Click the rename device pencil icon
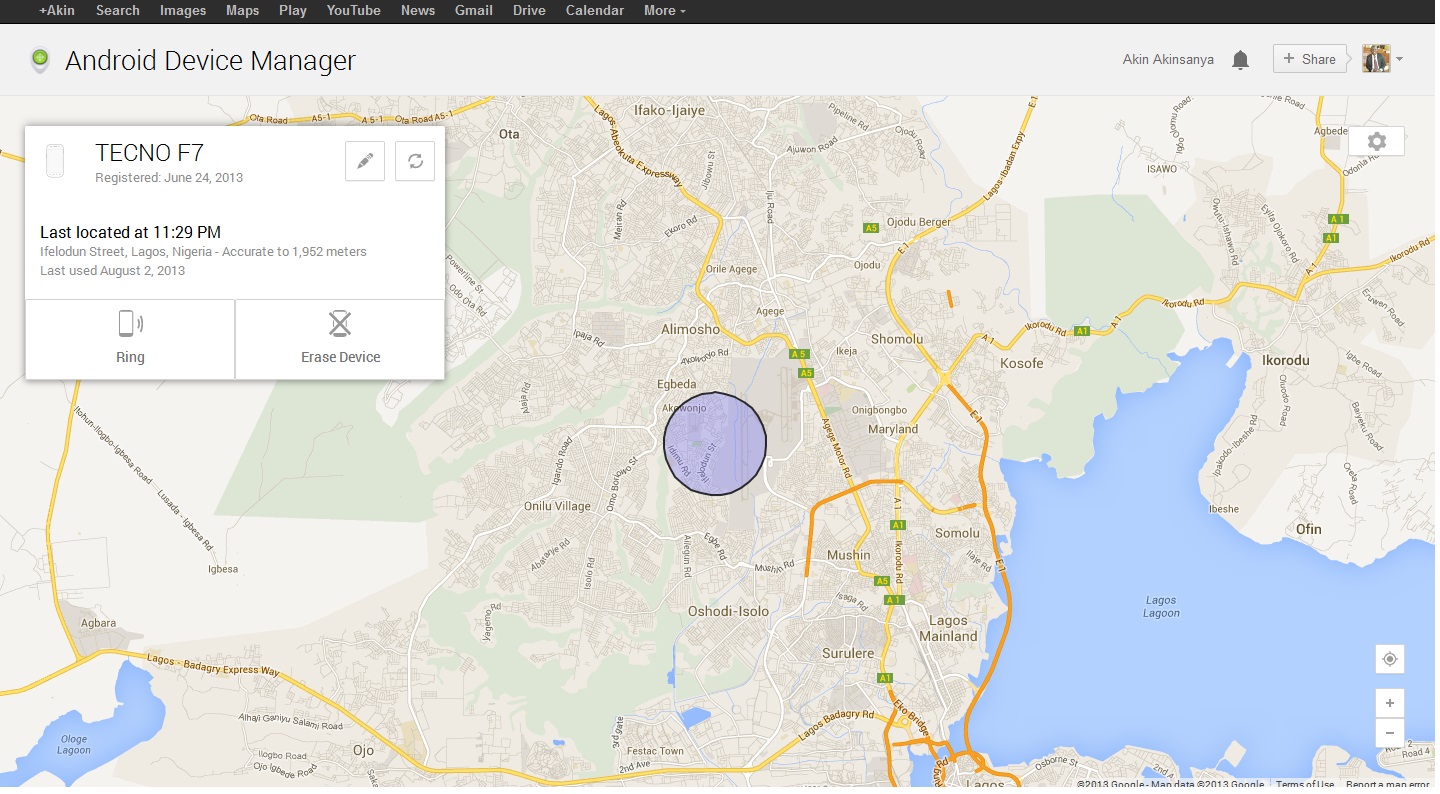 point(365,161)
